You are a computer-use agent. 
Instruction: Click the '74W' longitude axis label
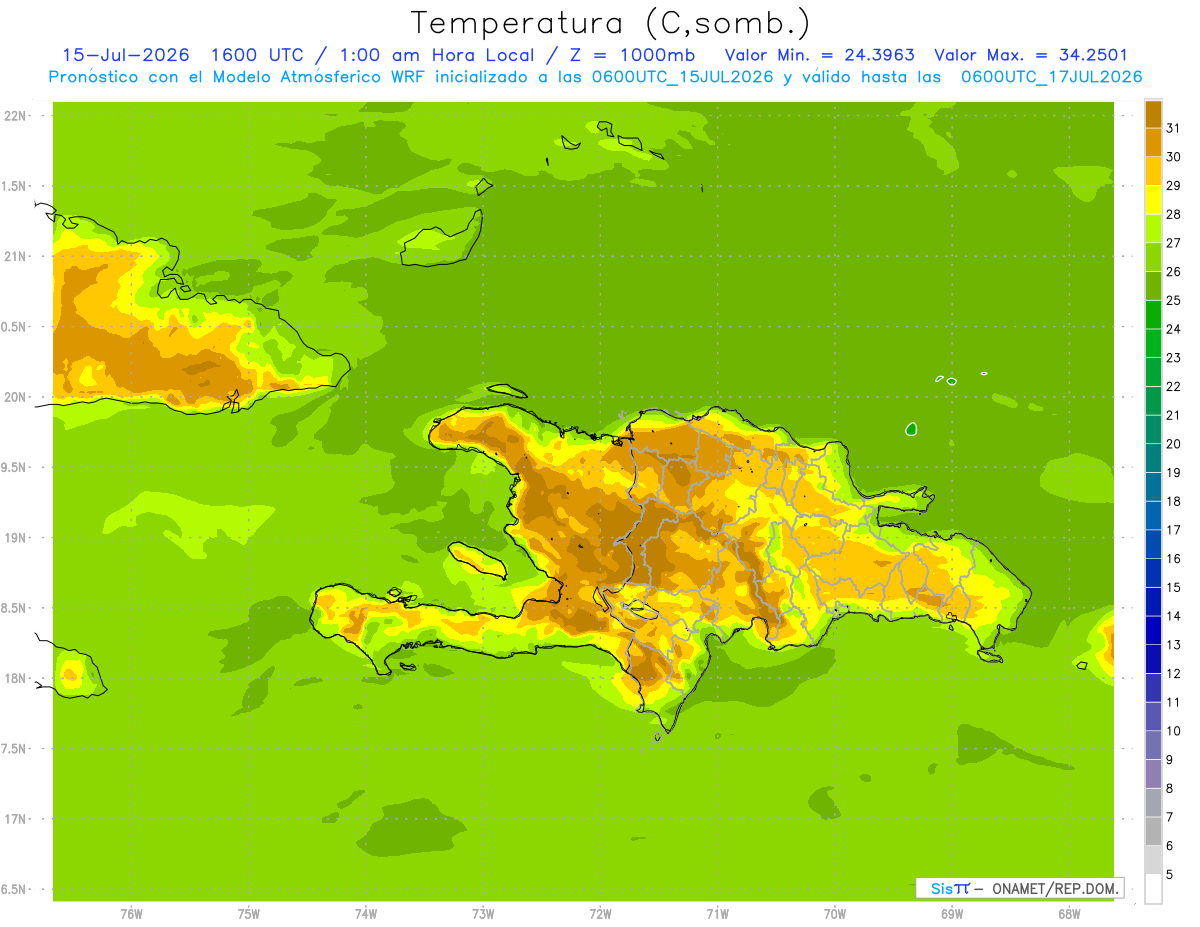coord(366,914)
